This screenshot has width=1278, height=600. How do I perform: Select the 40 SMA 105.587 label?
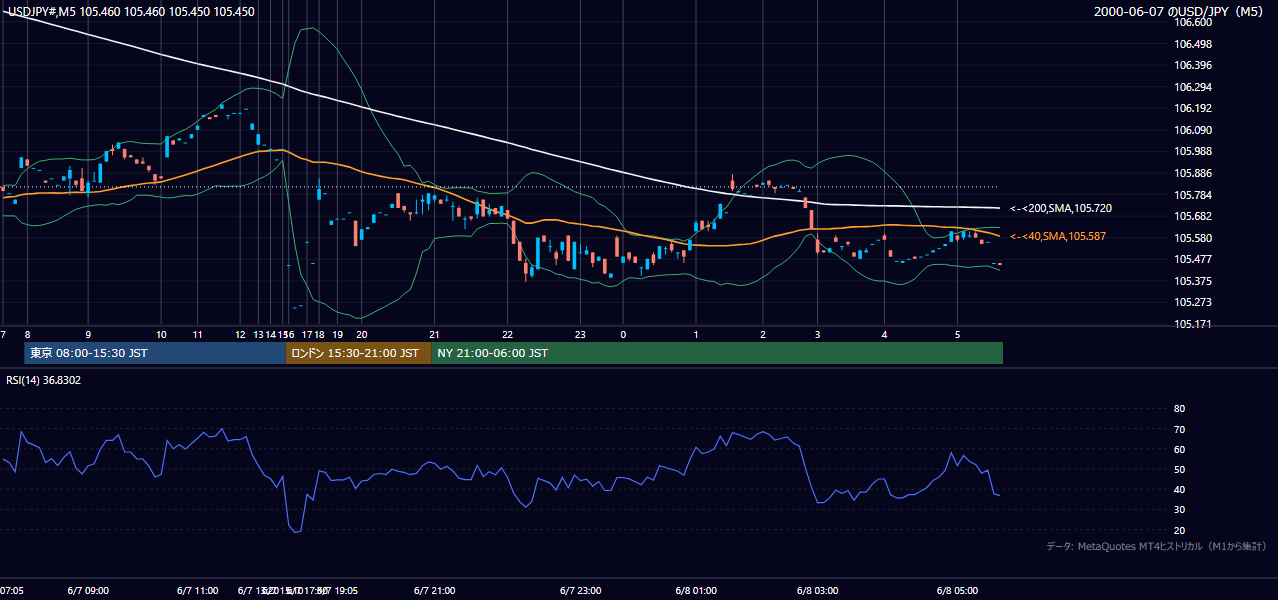coord(1058,236)
